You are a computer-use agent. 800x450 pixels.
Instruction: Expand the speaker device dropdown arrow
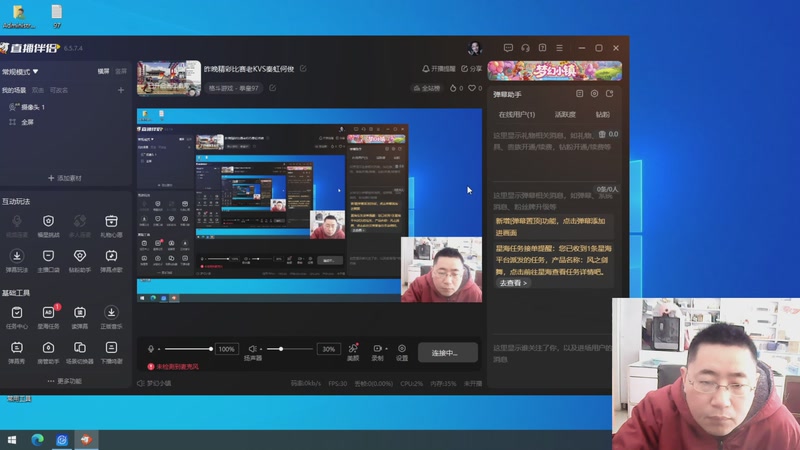tap(261, 349)
